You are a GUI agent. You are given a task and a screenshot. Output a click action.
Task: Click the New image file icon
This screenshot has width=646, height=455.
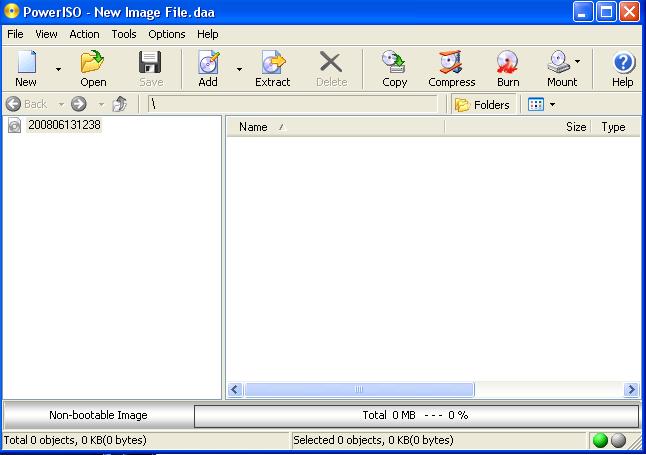tap(26, 62)
